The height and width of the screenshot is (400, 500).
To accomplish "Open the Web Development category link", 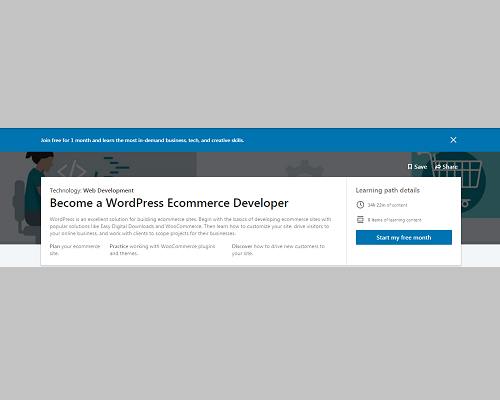I will click(x=108, y=190).
